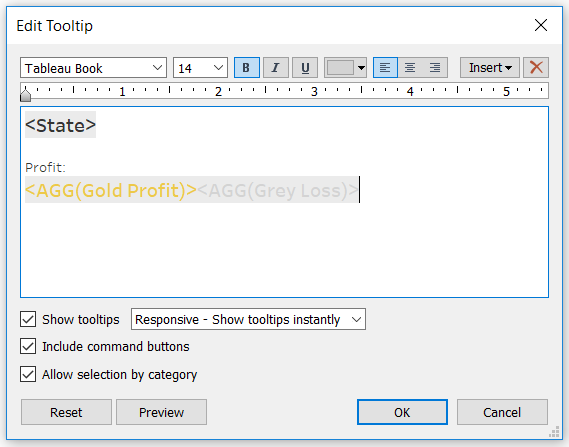Select left text alignment

[x=385, y=67]
